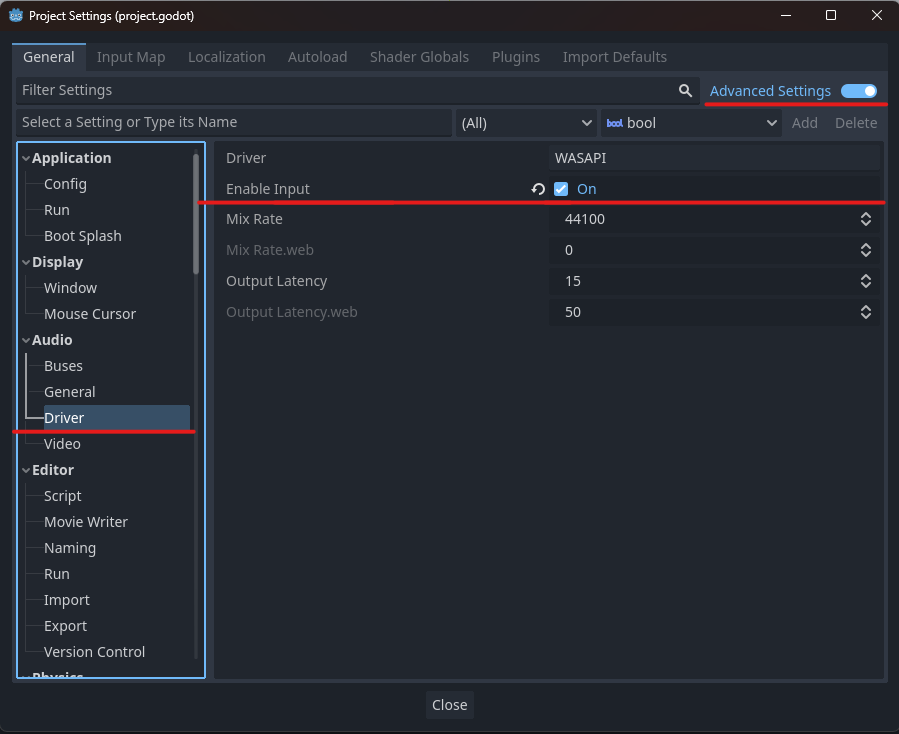899x734 pixels.
Task: Open the property type dropdown showing bool
Action: pyautogui.click(x=692, y=123)
